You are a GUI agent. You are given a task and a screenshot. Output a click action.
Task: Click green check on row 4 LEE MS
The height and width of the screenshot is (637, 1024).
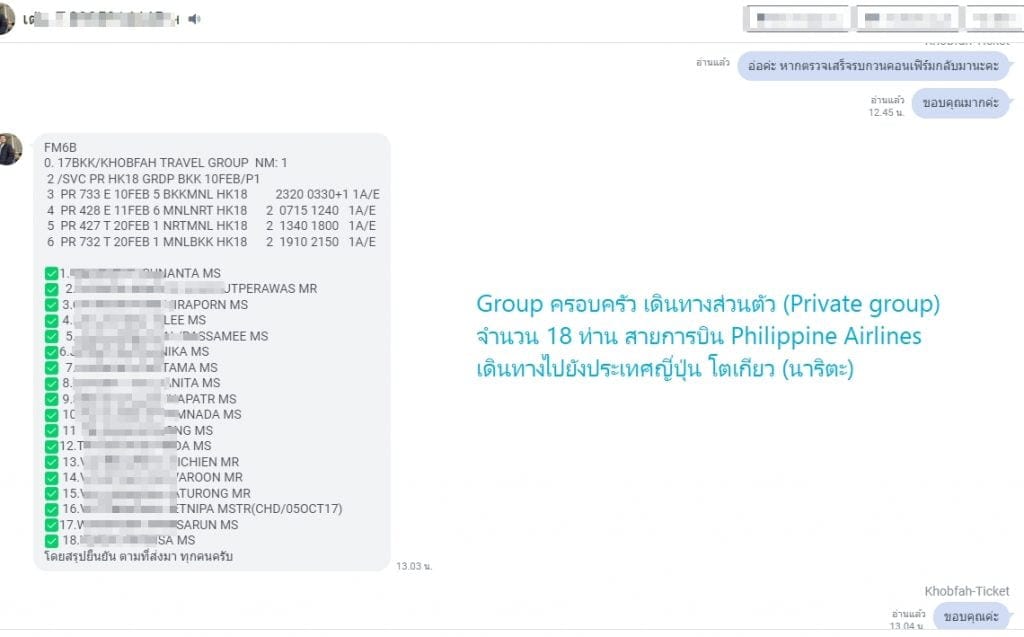[52, 320]
